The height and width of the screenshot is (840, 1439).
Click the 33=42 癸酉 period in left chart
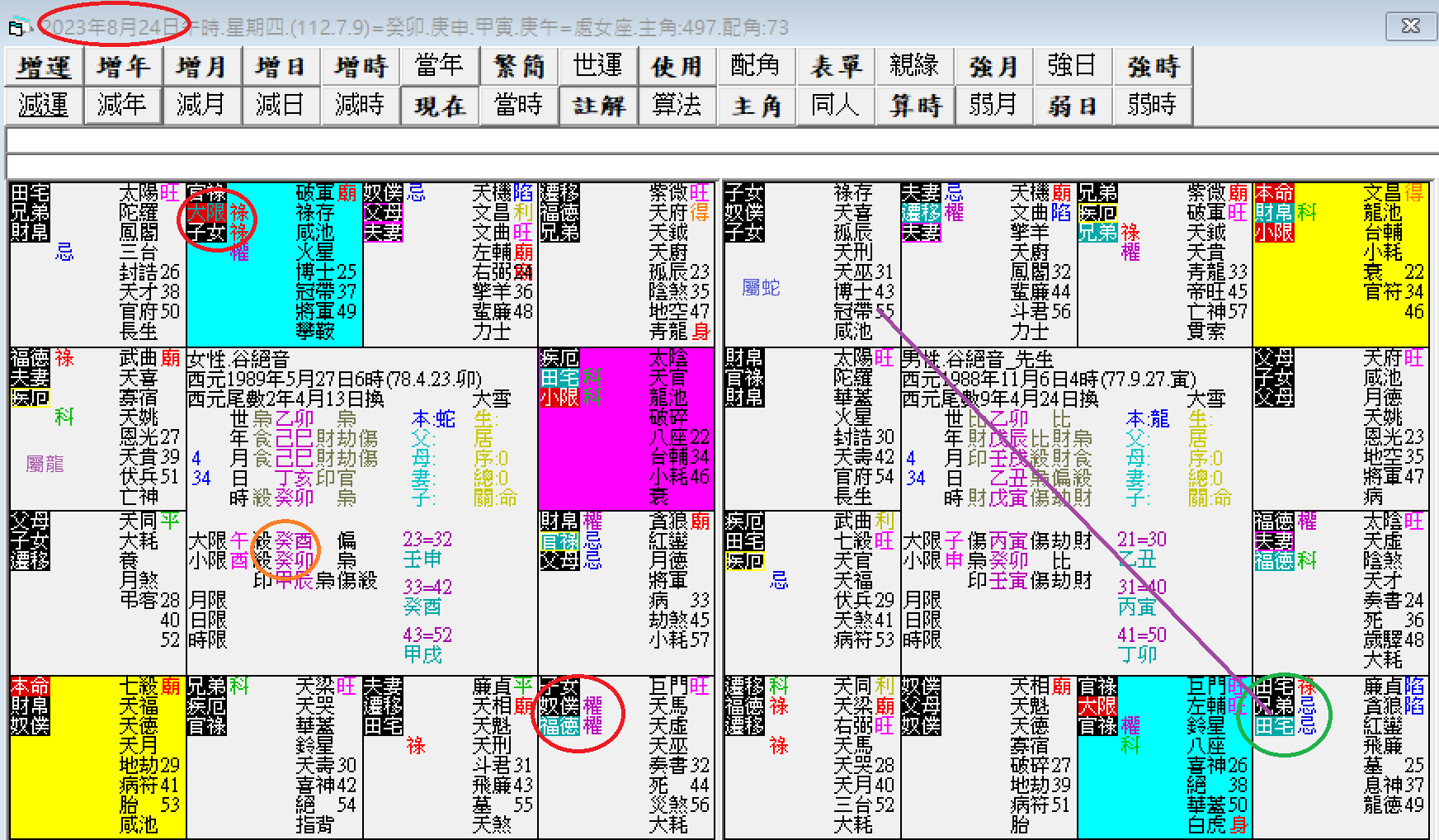pyautogui.click(x=427, y=597)
